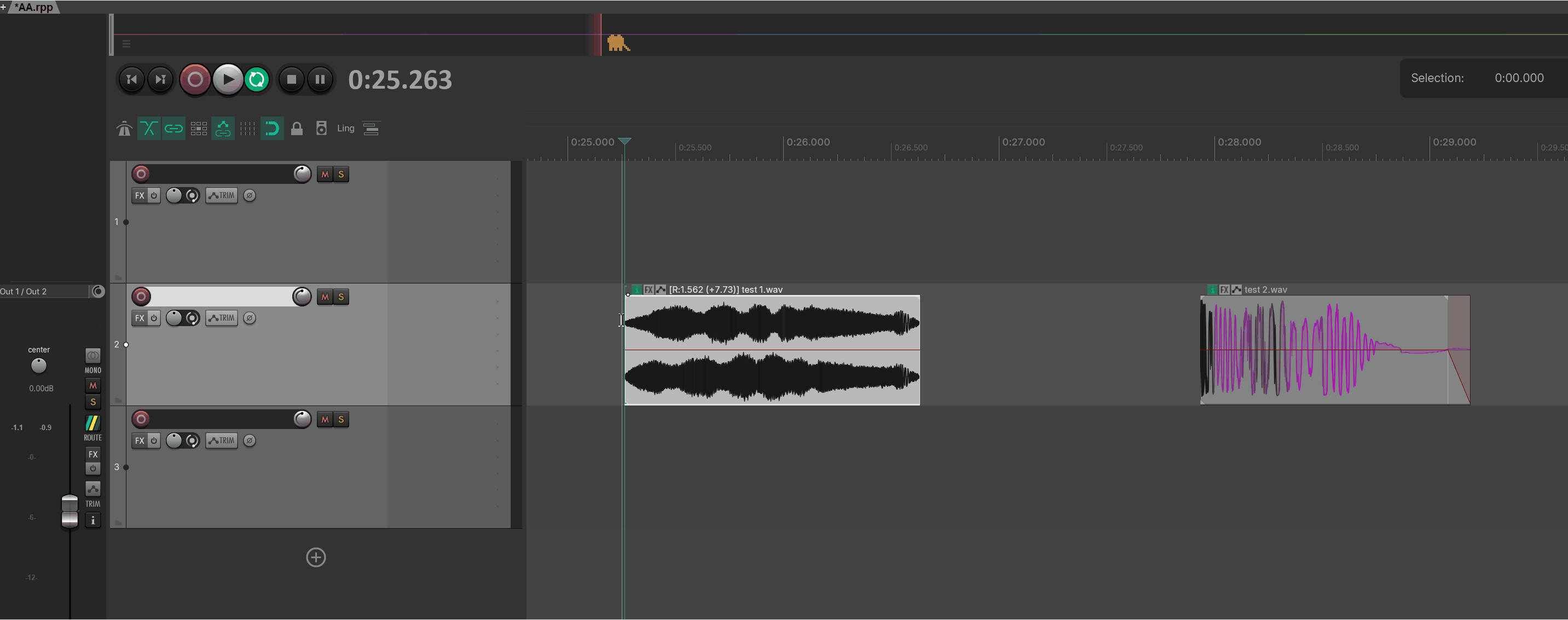Toggle the item grouping chain-link icon
This screenshot has height=620, width=1568.
coord(173,129)
